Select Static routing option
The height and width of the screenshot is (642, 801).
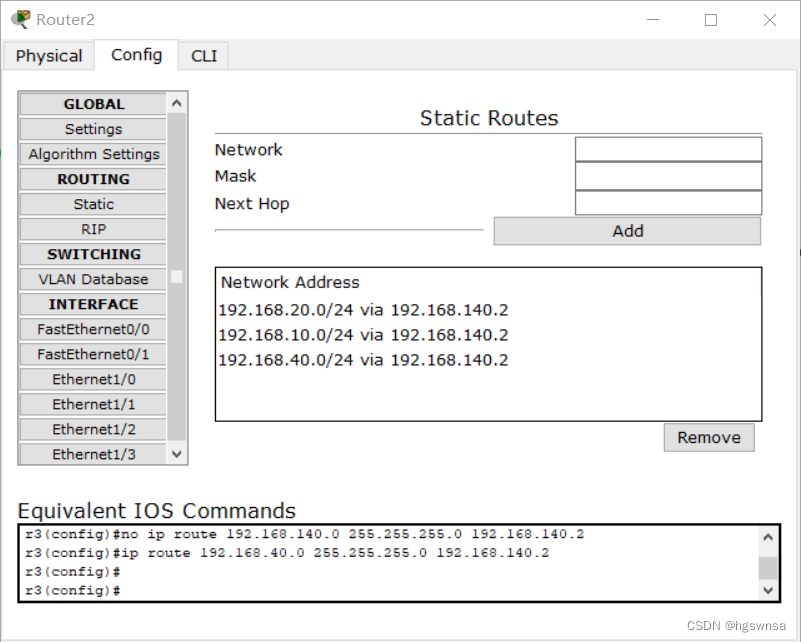pos(93,204)
